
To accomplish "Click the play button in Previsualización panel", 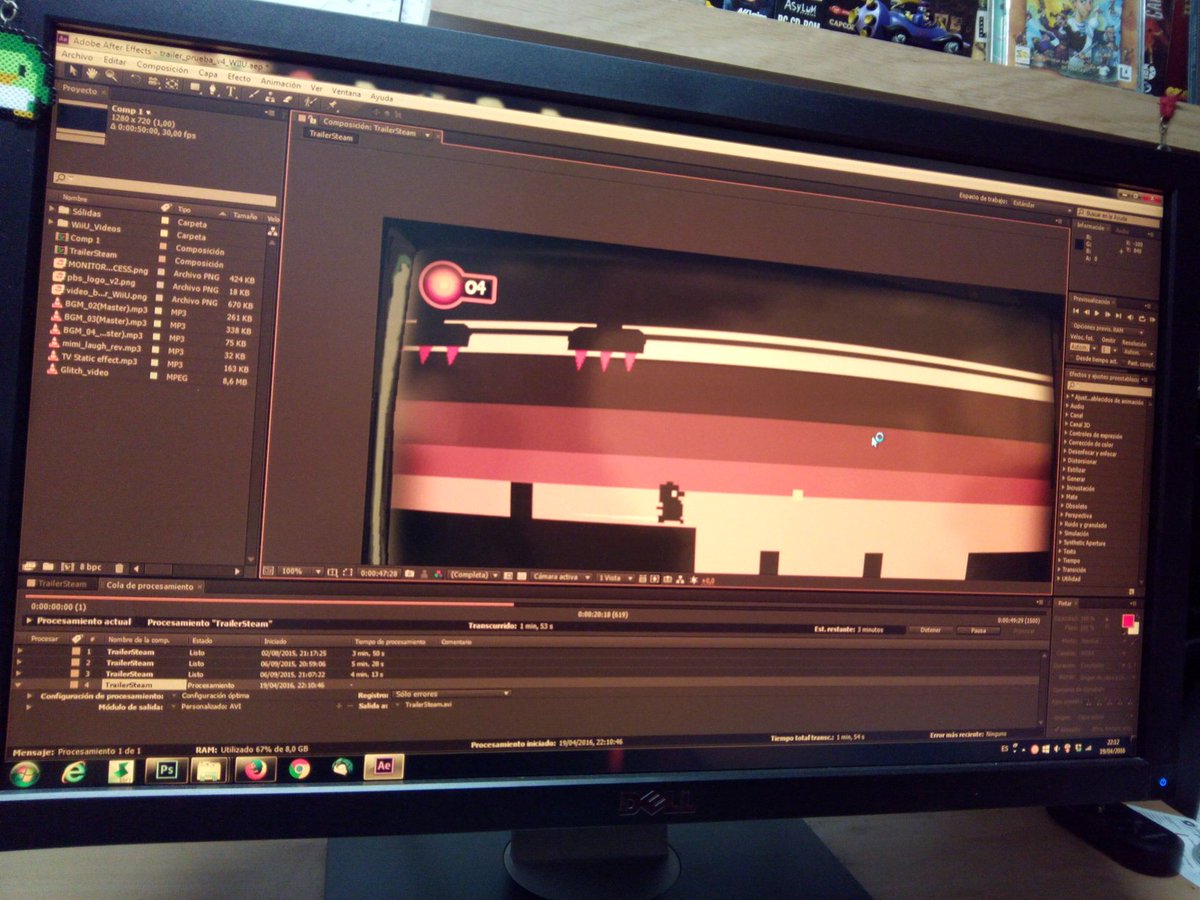I will 1097,313.
